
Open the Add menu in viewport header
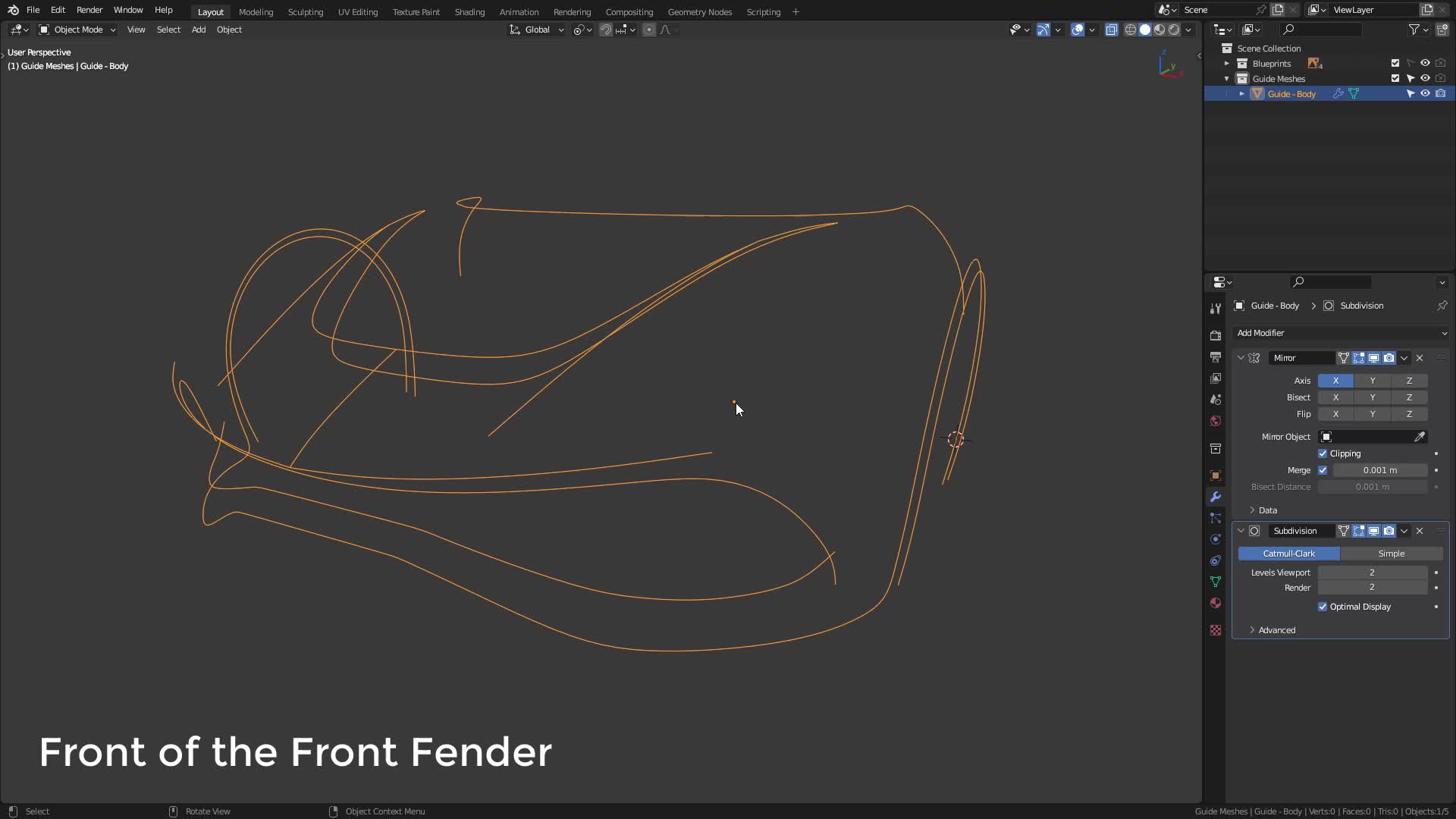click(x=199, y=30)
